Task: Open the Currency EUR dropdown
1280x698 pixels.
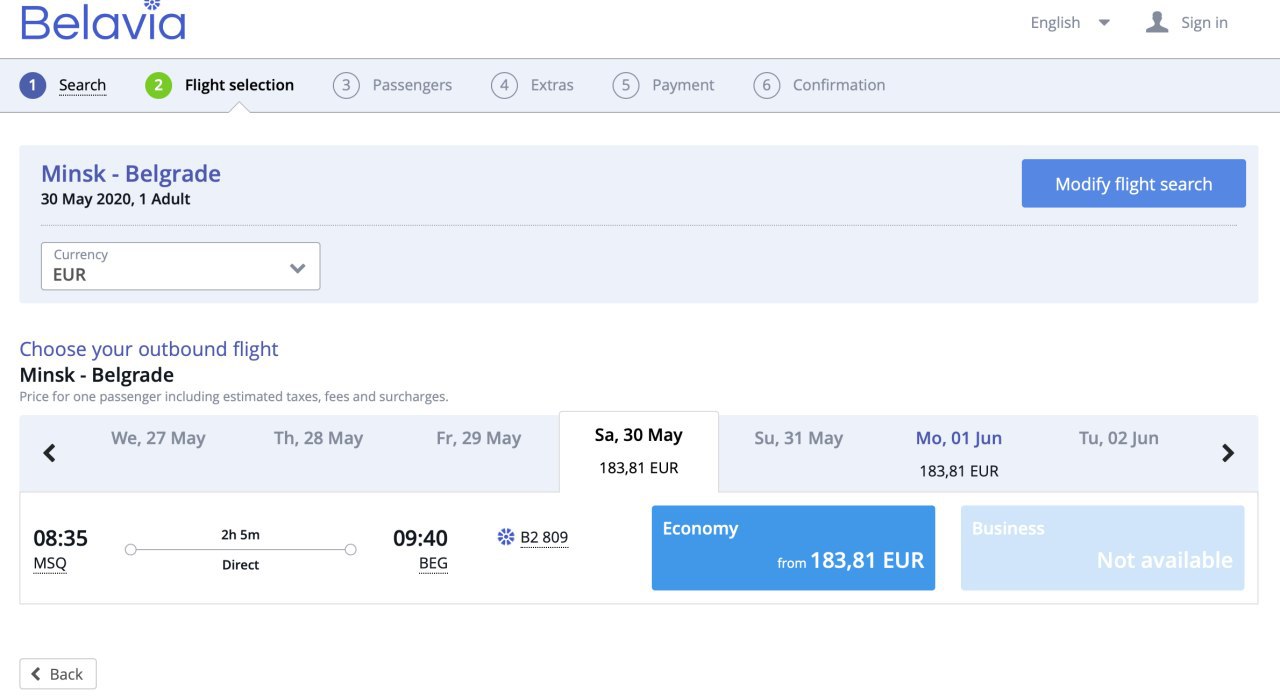Action: 180,266
